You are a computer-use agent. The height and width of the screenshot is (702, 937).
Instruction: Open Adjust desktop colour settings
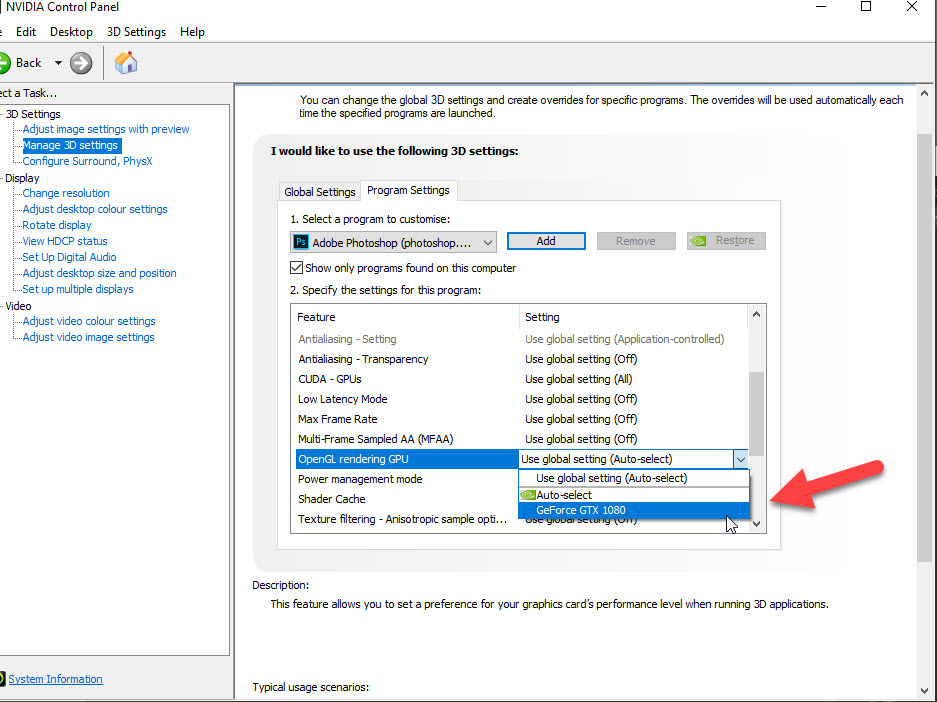tap(94, 209)
